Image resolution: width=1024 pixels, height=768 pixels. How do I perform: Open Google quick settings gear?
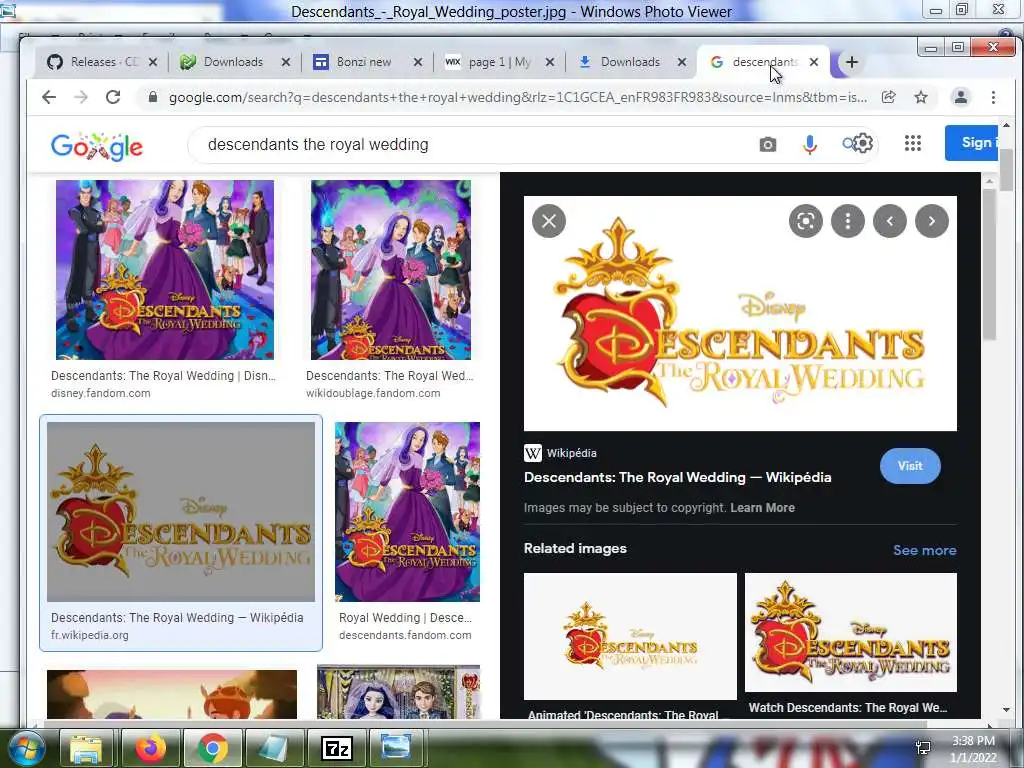863,143
